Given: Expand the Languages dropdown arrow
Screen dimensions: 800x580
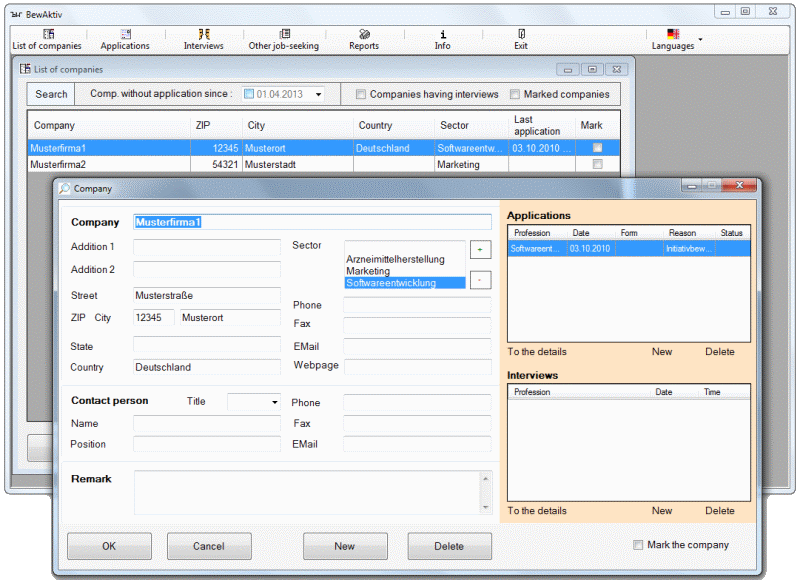Looking at the screenshot, I should click(701, 39).
